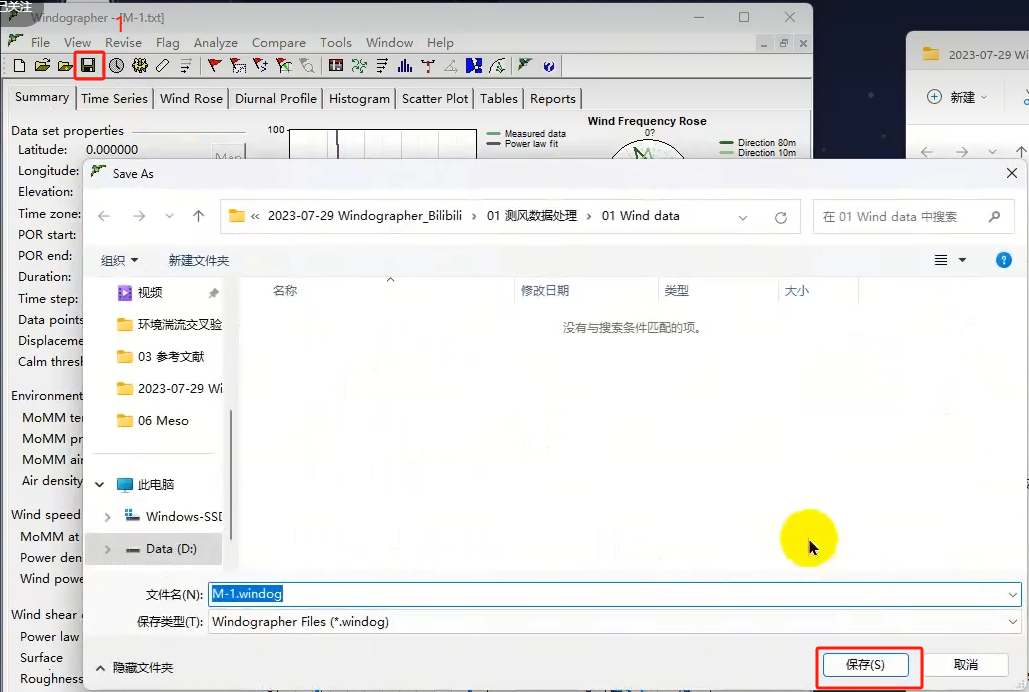Open the File menu
Image resolution: width=1029 pixels, height=692 pixels.
39,42
